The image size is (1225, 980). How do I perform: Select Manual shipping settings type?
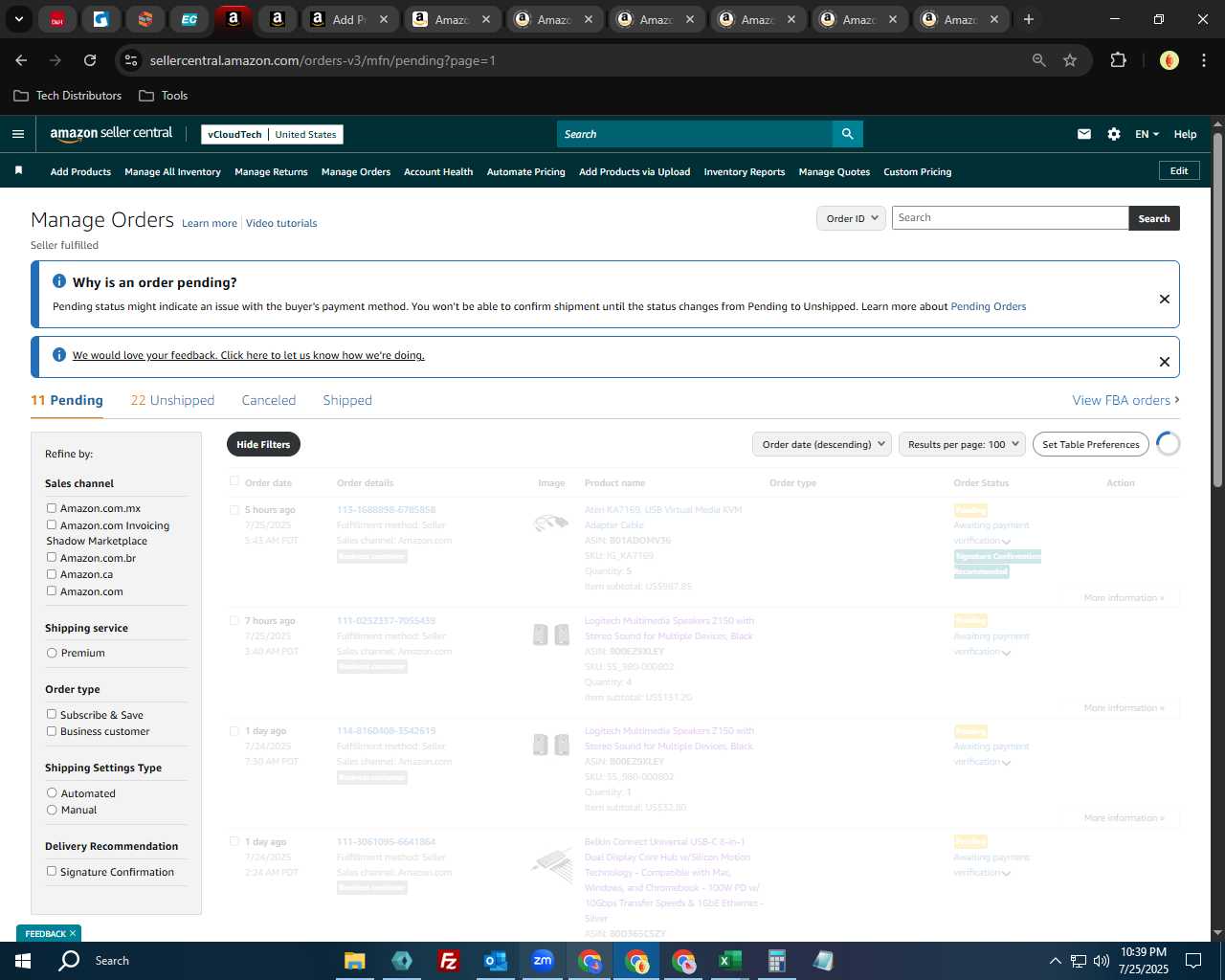click(52, 810)
